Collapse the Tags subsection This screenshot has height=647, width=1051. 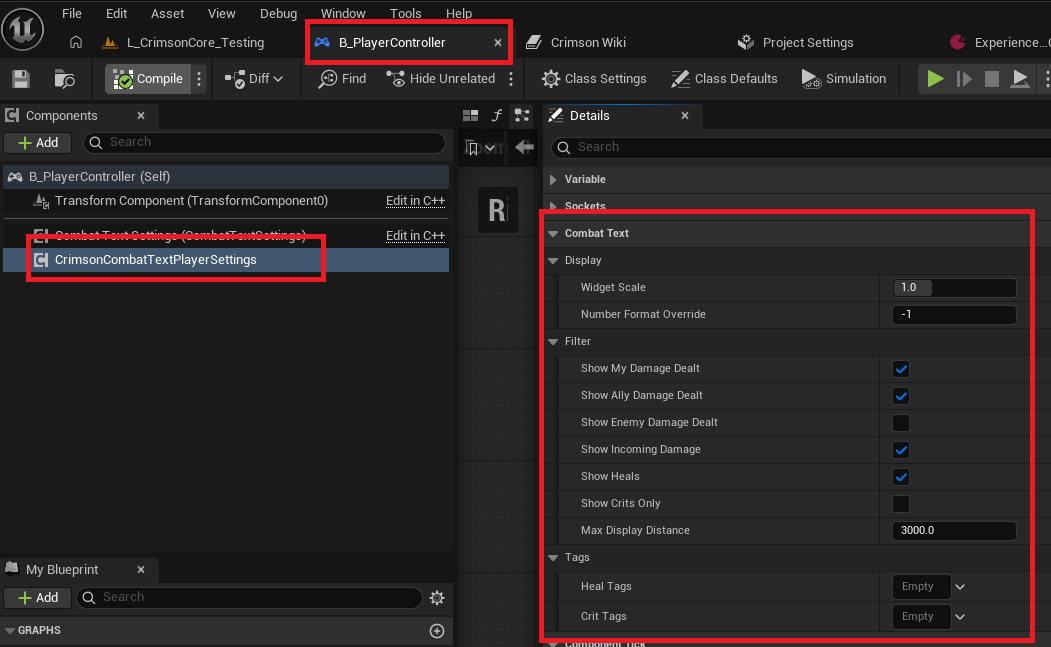click(553, 557)
